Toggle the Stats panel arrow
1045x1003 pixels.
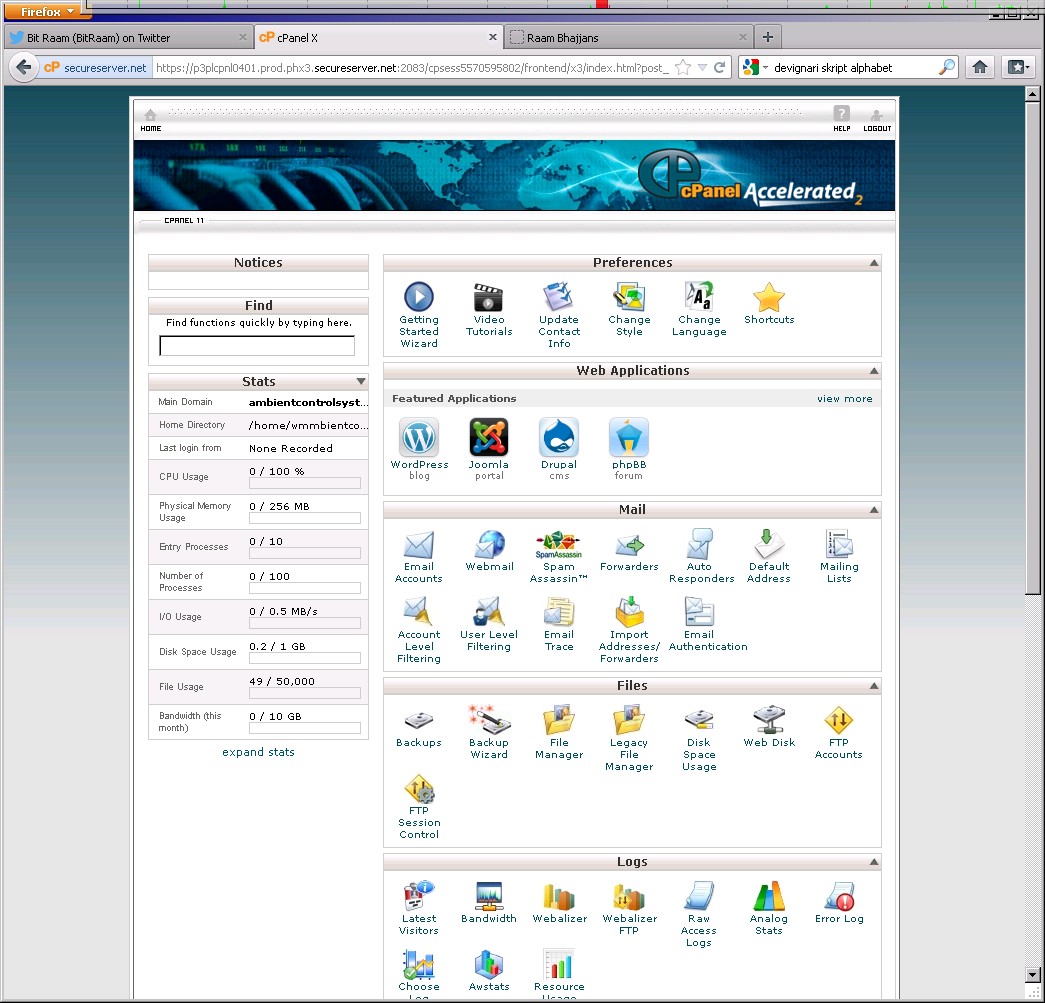361,382
